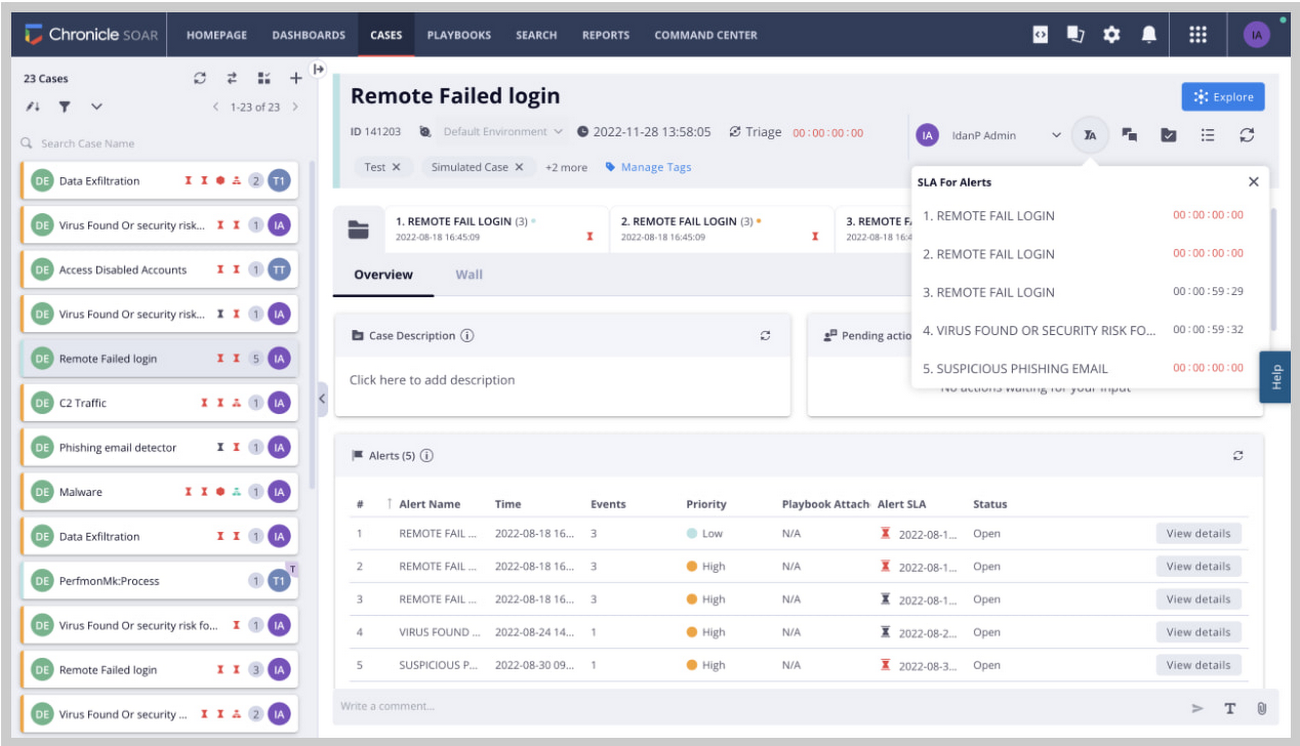Select the Overview tab

coord(383,274)
